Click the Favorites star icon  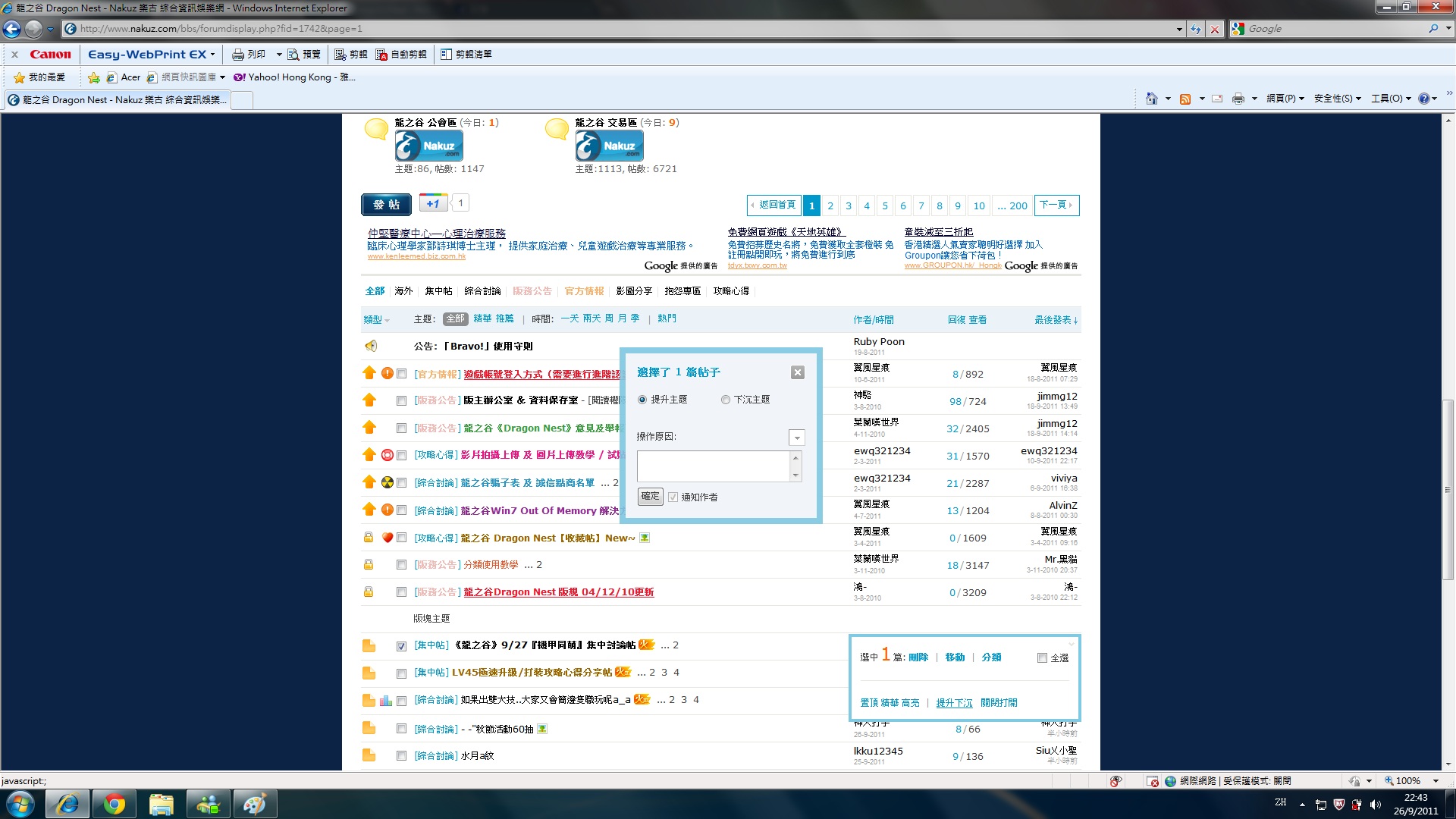coord(20,77)
